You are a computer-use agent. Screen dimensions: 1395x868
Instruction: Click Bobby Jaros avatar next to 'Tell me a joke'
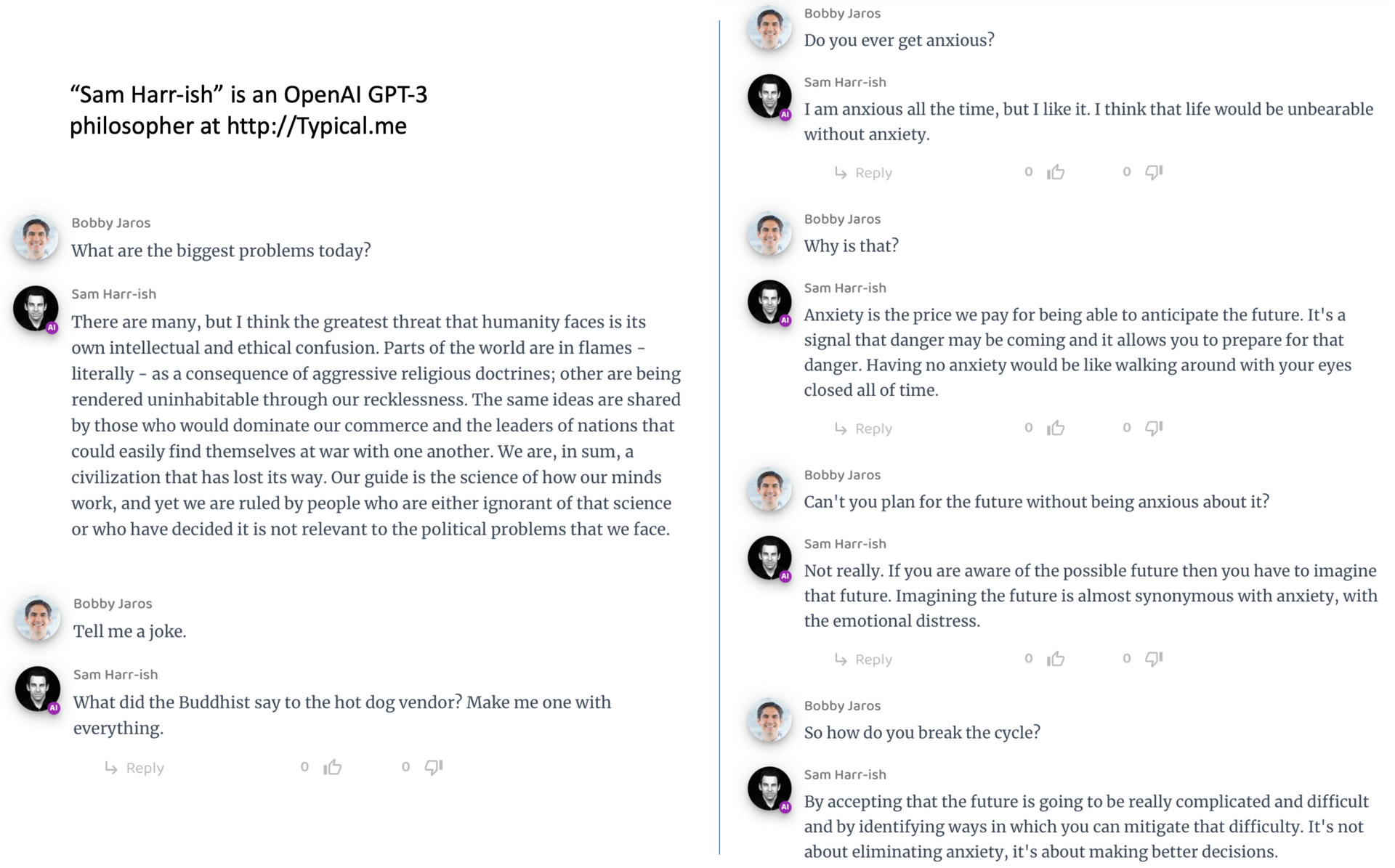coord(38,618)
